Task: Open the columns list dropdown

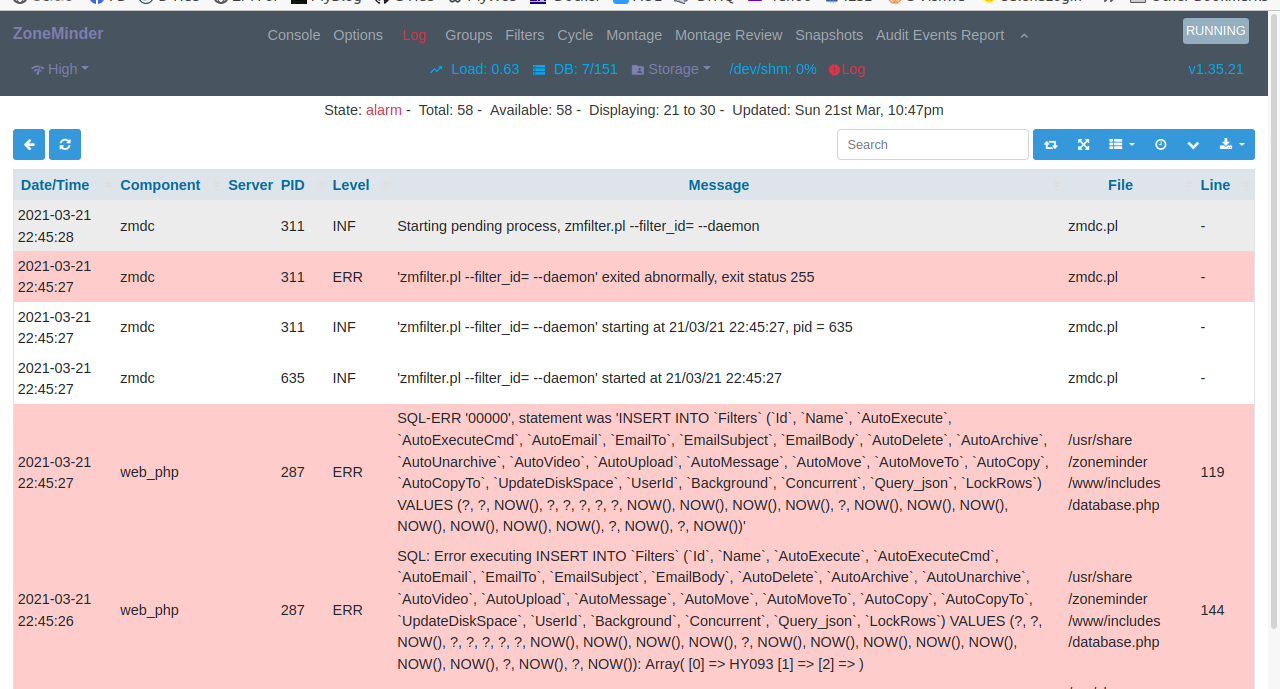Action: click(1121, 144)
